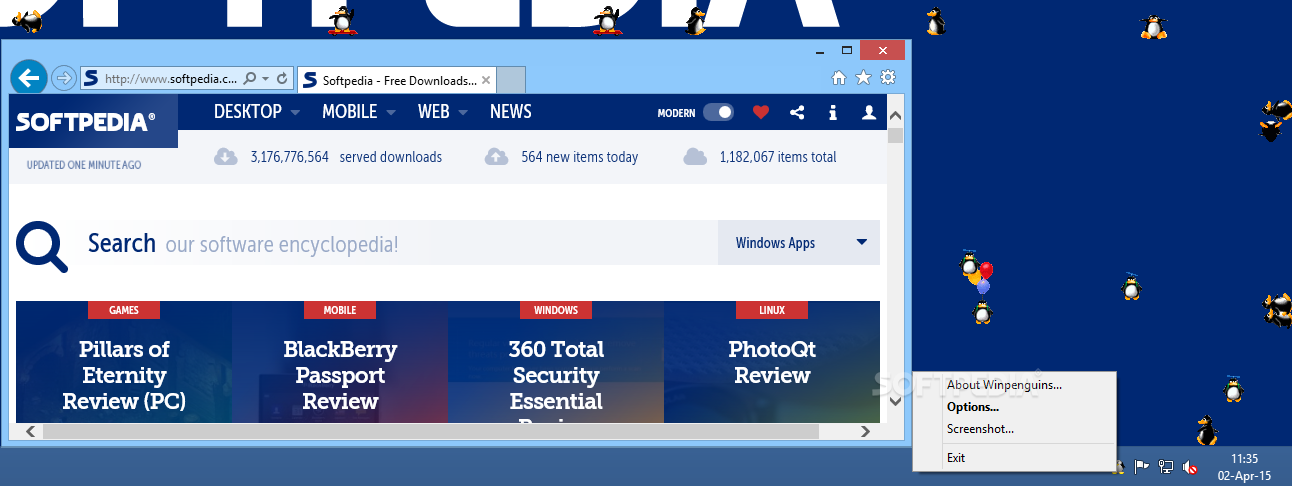Viewport: 1292px width, 486px height.
Task: Click the address bar search magnifier icon
Action: [250, 77]
